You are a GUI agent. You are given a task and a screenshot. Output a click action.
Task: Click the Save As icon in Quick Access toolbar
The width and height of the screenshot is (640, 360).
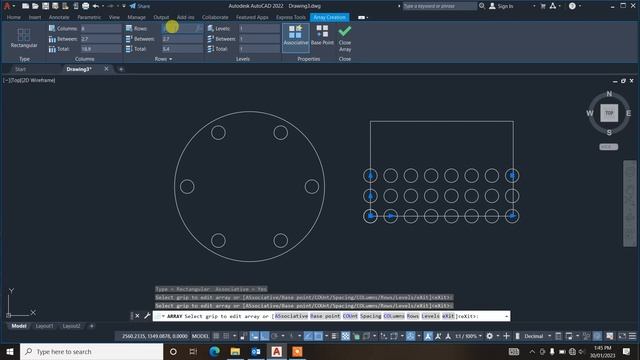tap(55, 6)
